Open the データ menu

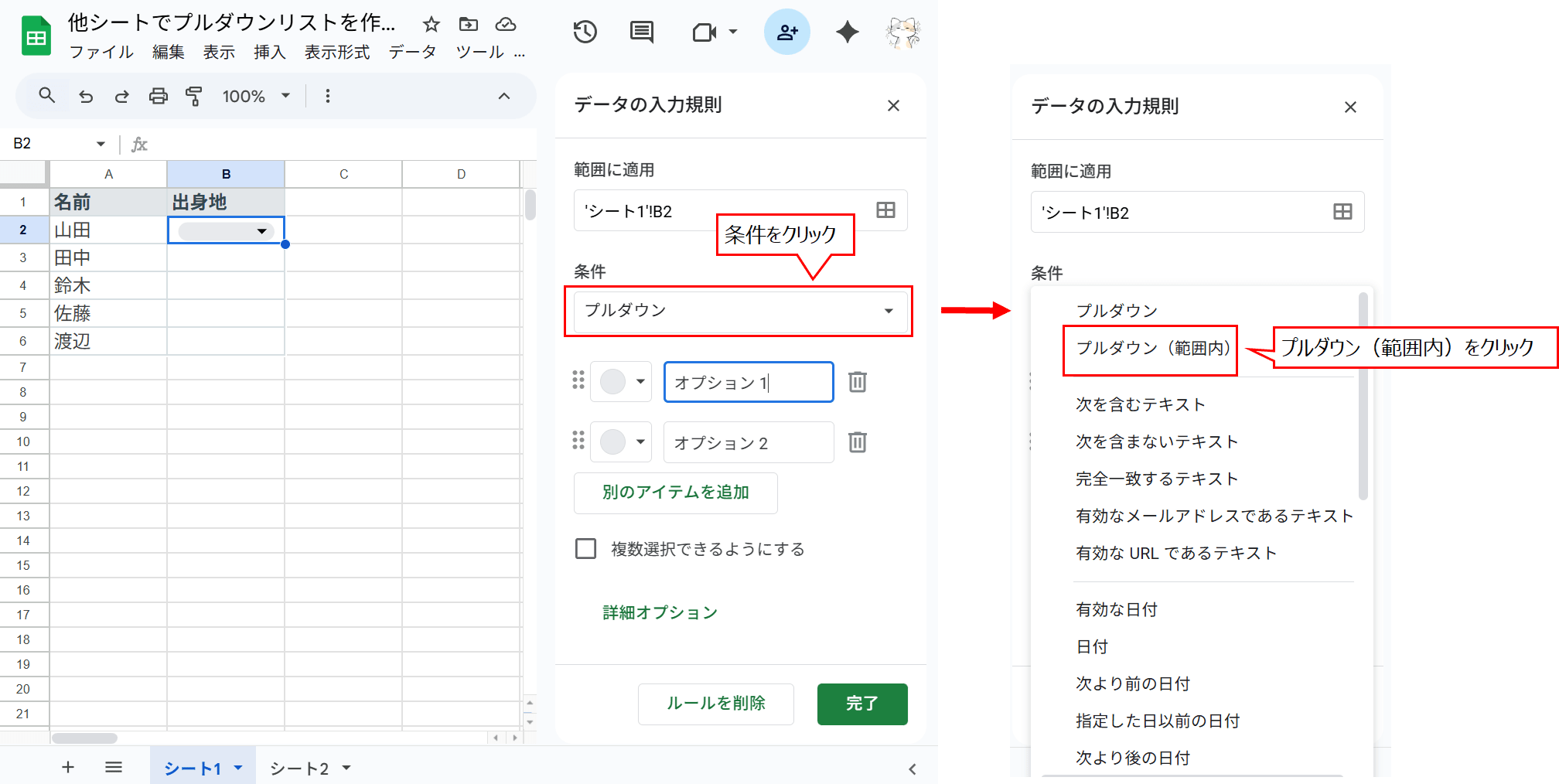point(414,53)
